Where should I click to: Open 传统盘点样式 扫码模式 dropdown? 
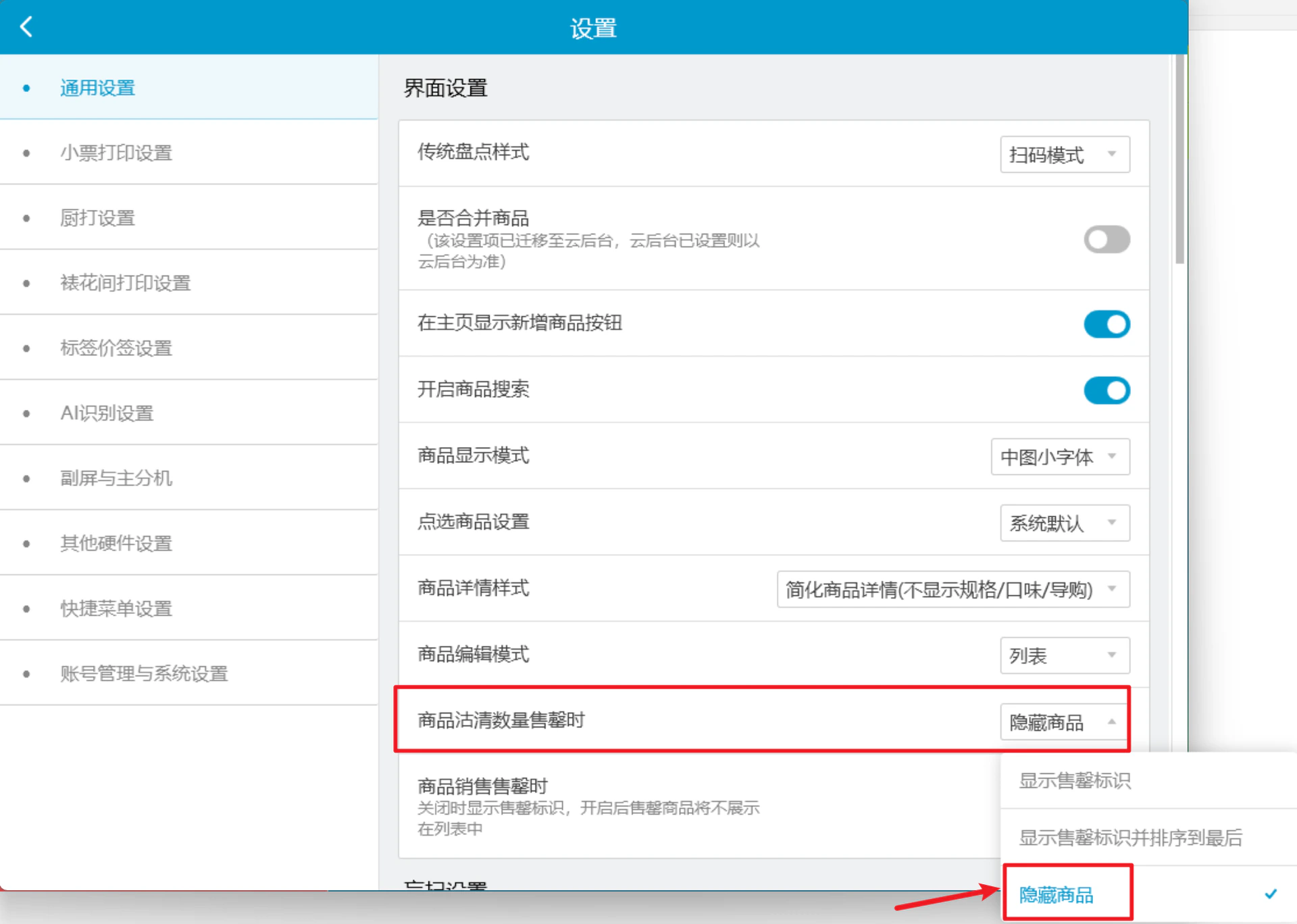point(1065,155)
